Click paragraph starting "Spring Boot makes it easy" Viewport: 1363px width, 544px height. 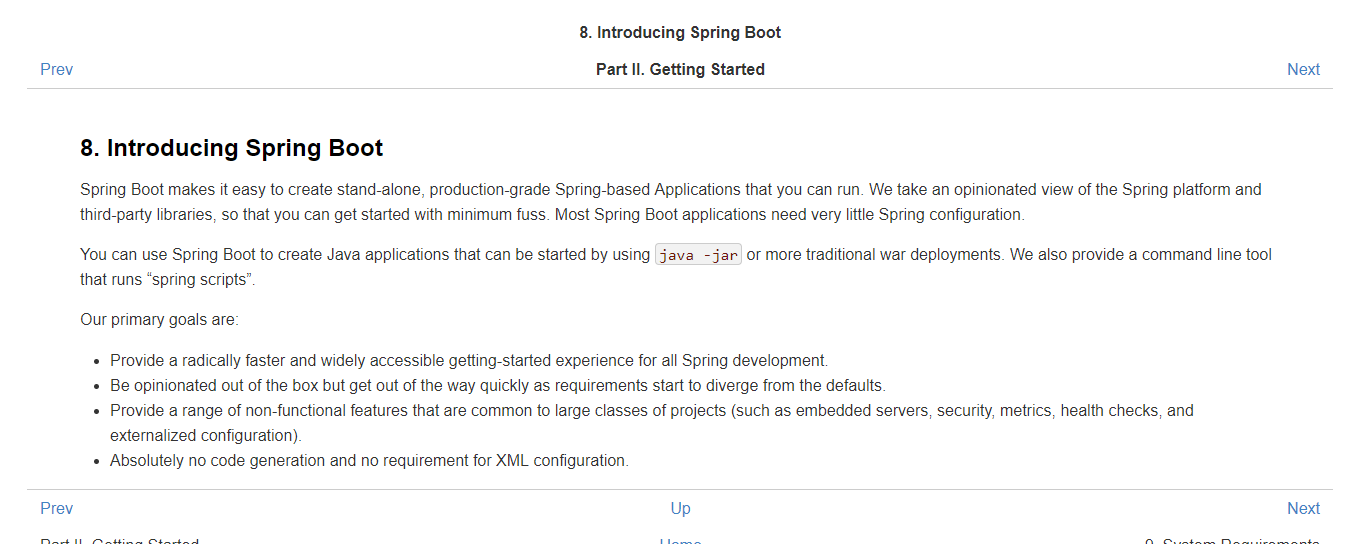click(671, 202)
